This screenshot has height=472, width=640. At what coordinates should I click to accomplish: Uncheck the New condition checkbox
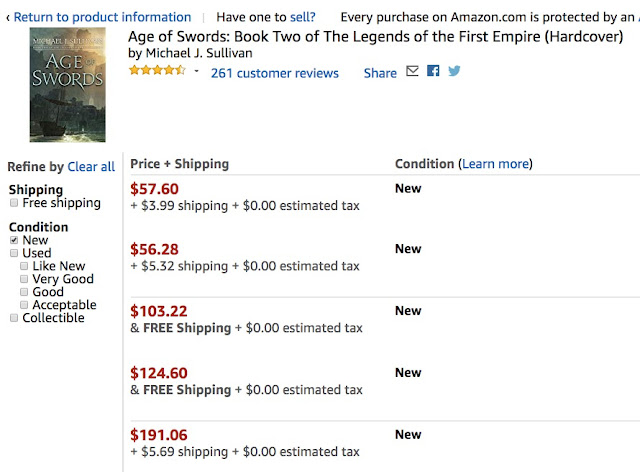(14, 241)
